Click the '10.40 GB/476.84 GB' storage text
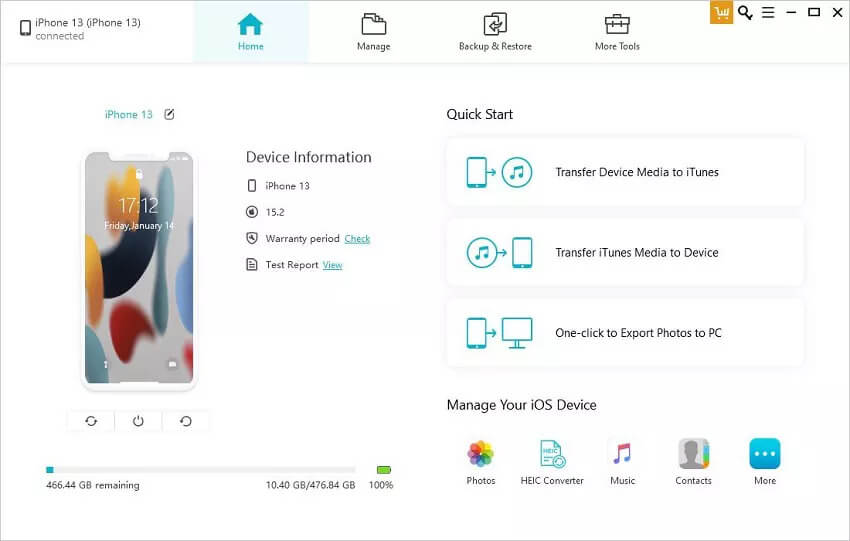 coord(310,485)
